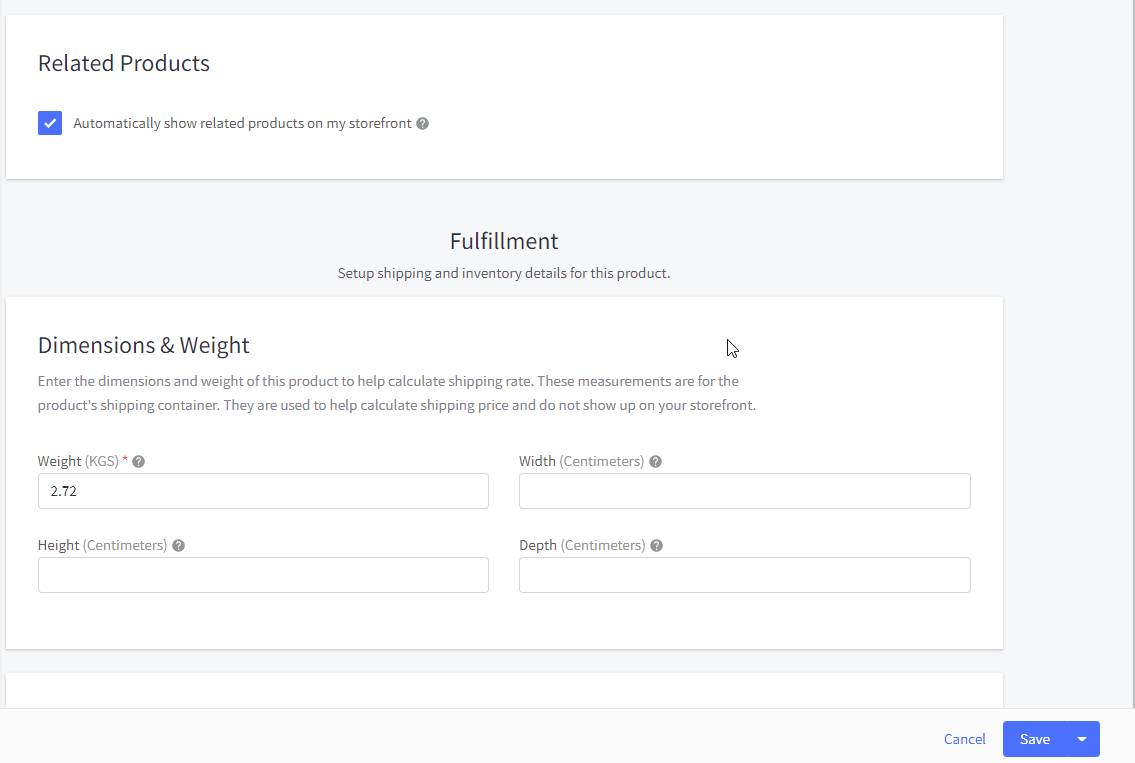The height and width of the screenshot is (763, 1135).
Task: Click the Width (Centimeters) field label
Action: [x=581, y=462]
